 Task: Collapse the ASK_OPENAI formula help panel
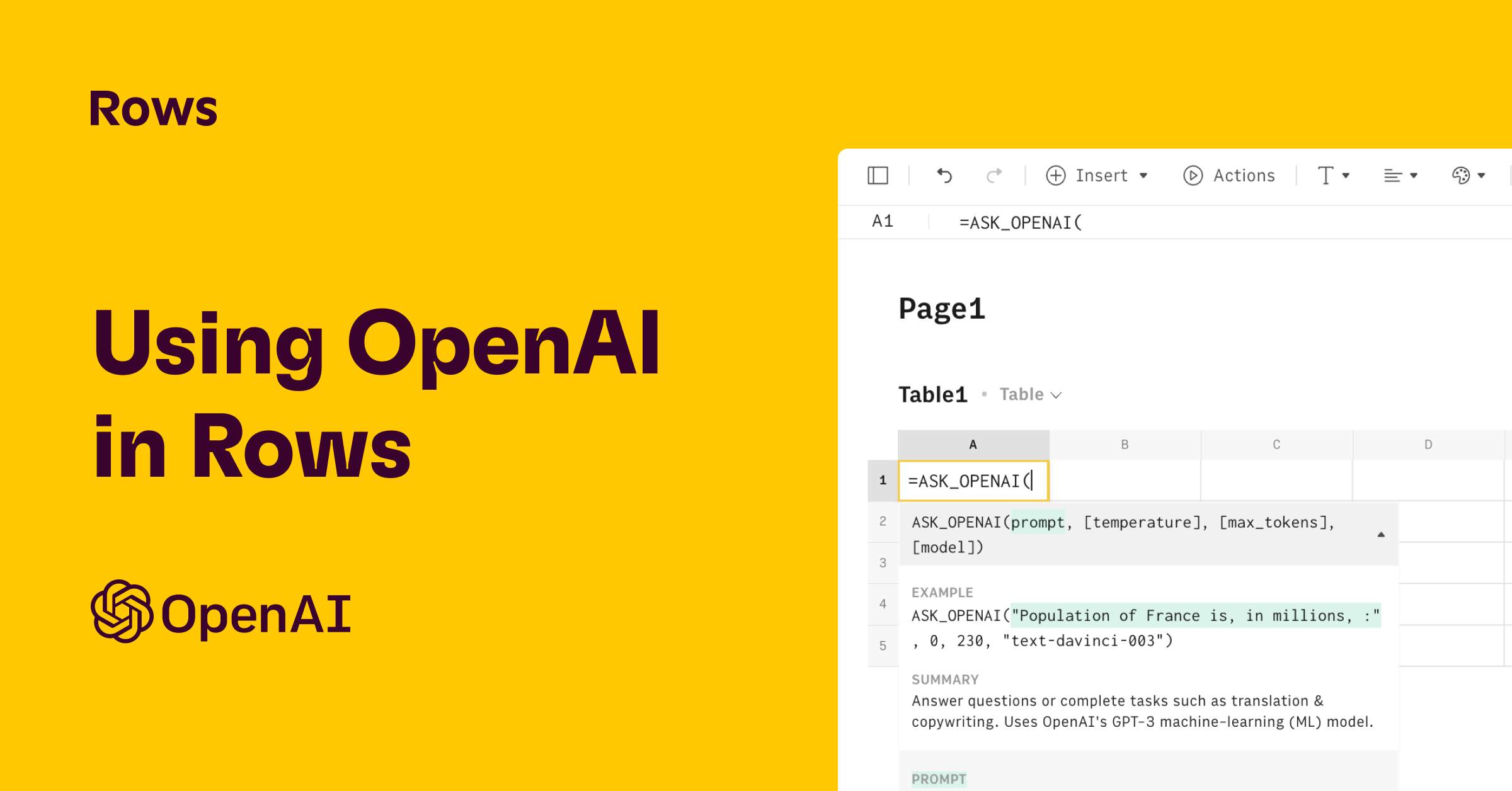tap(1381, 534)
